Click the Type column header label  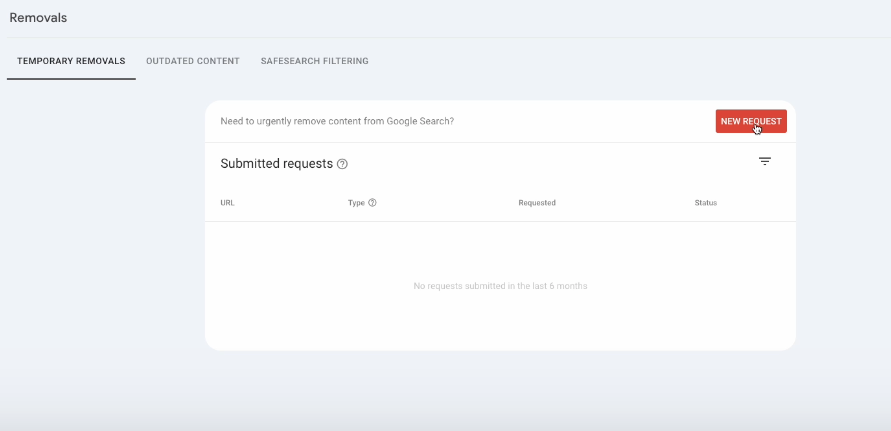[x=356, y=203]
